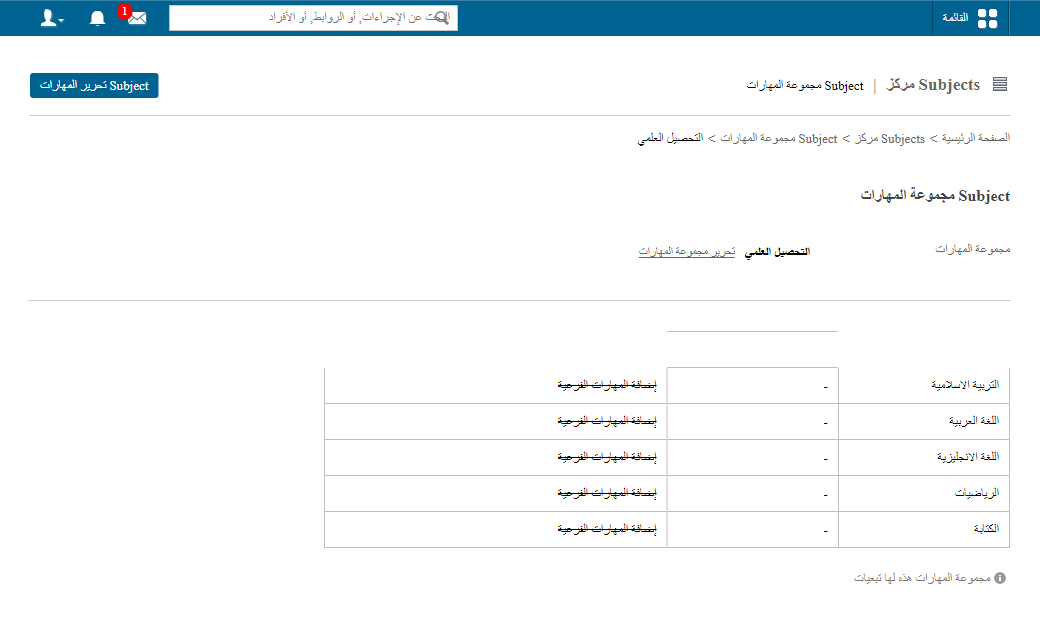1040x623 pixels.
Task: Open the القائمة grid menu icon
Action: pyautogui.click(x=987, y=18)
